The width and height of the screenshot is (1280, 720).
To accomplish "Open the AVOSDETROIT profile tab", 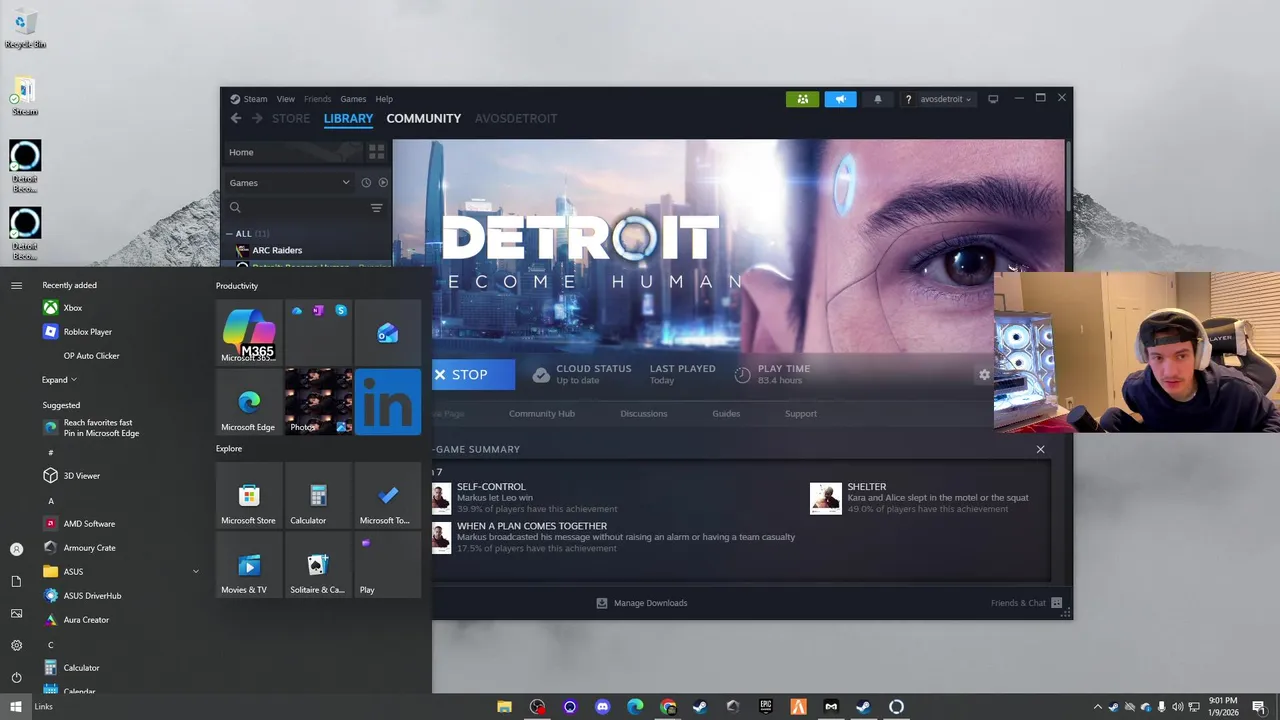I will pos(516,118).
